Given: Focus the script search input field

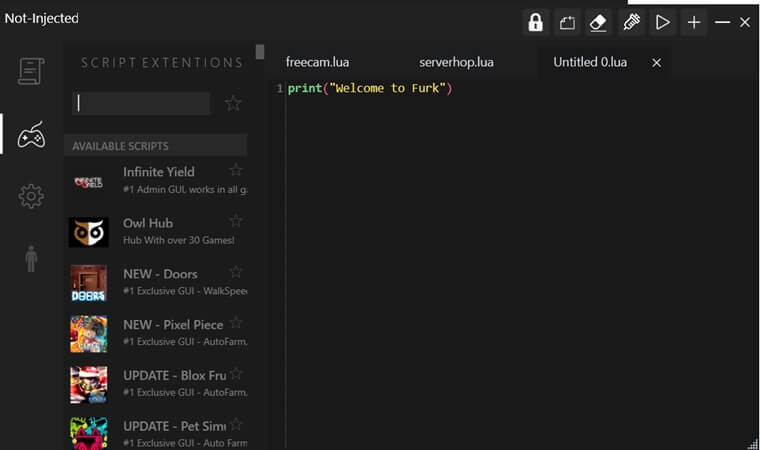Looking at the screenshot, I should pyautogui.click(x=141, y=103).
